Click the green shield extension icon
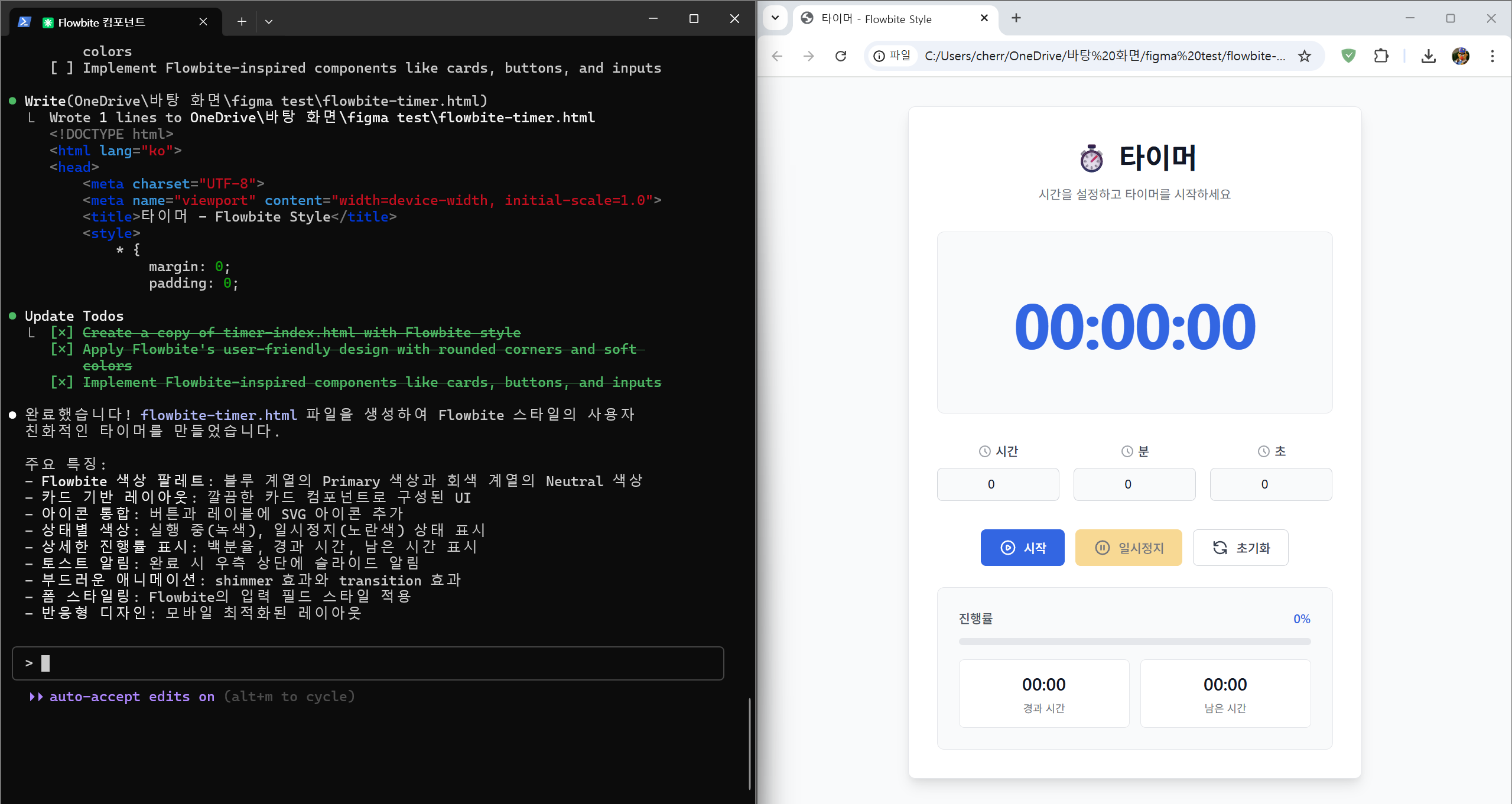1512x804 pixels. [1348, 56]
